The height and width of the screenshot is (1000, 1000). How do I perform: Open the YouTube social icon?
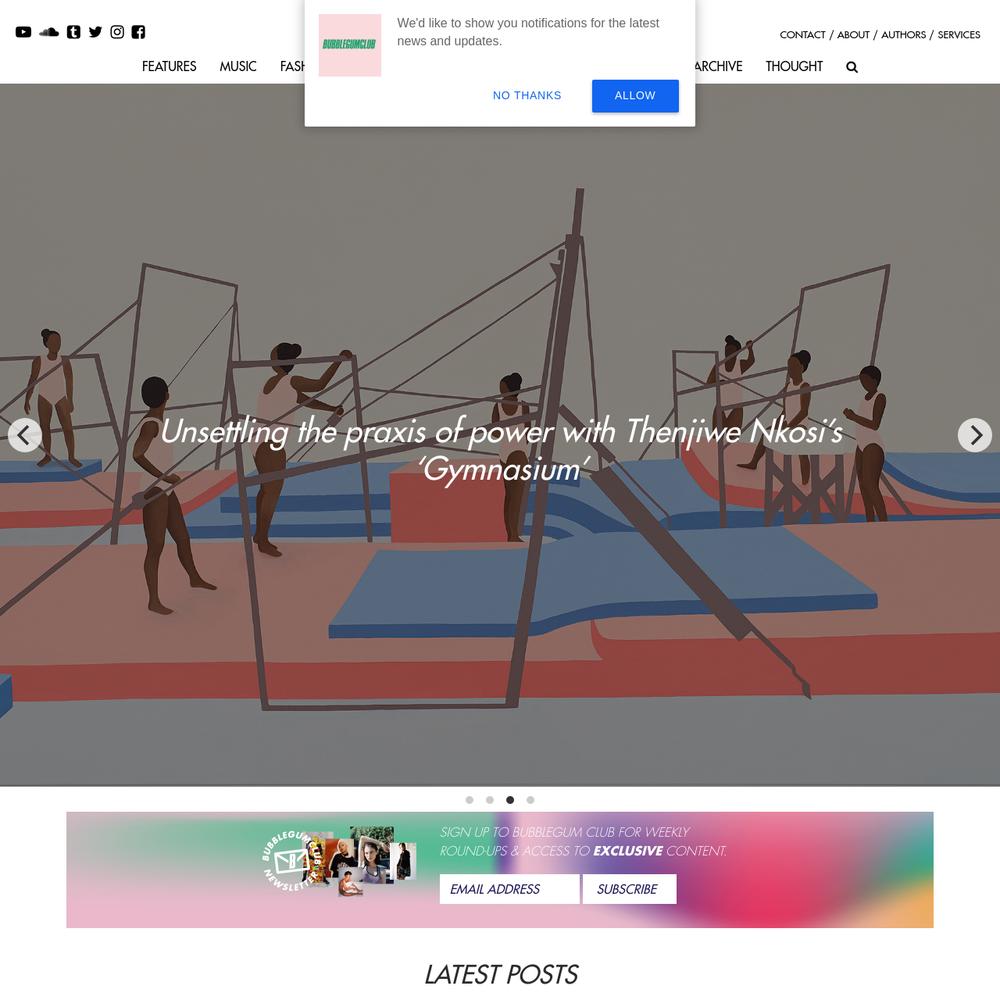[x=23, y=32]
